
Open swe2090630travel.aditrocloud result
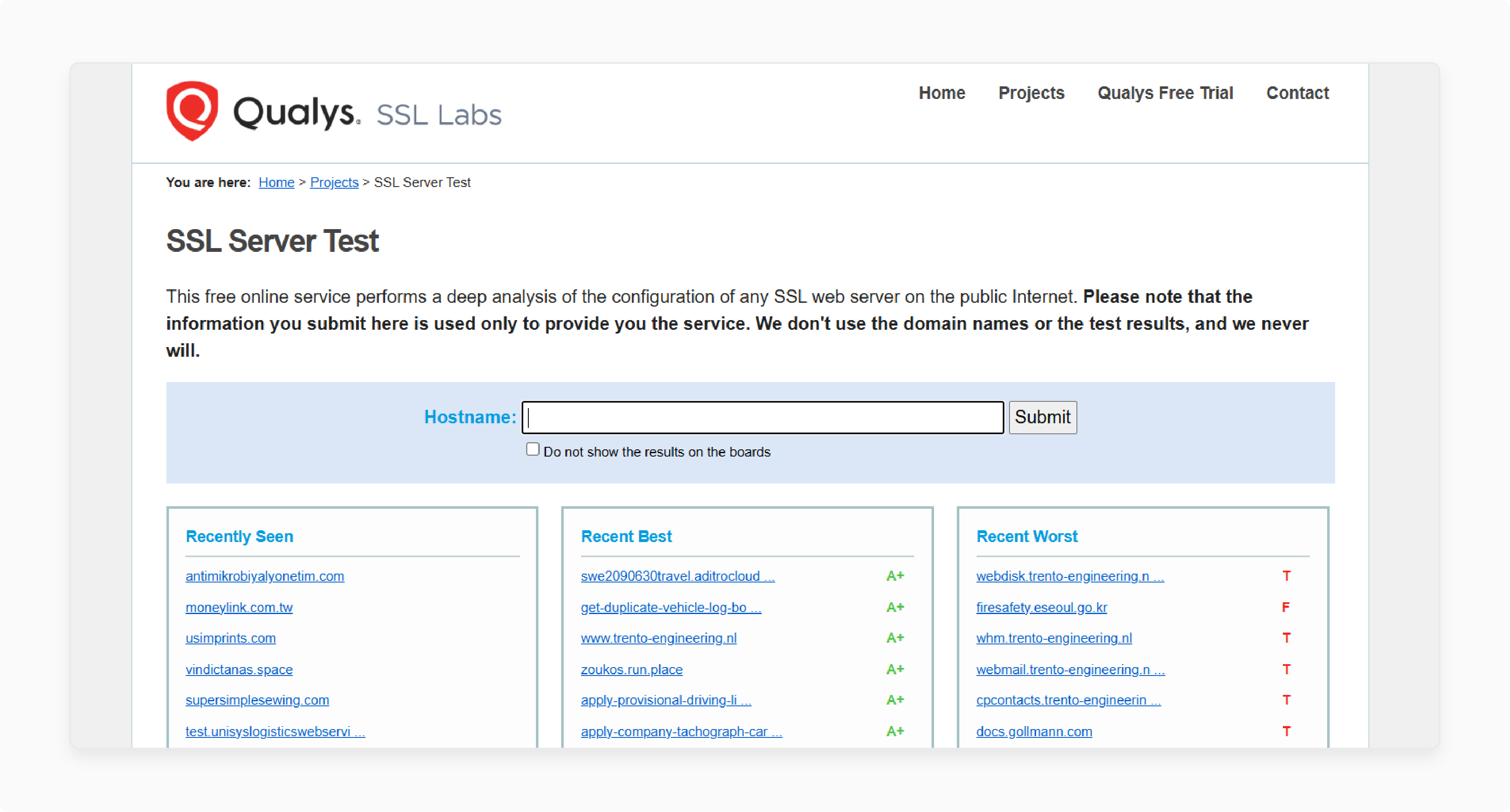(x=677, y=576)
